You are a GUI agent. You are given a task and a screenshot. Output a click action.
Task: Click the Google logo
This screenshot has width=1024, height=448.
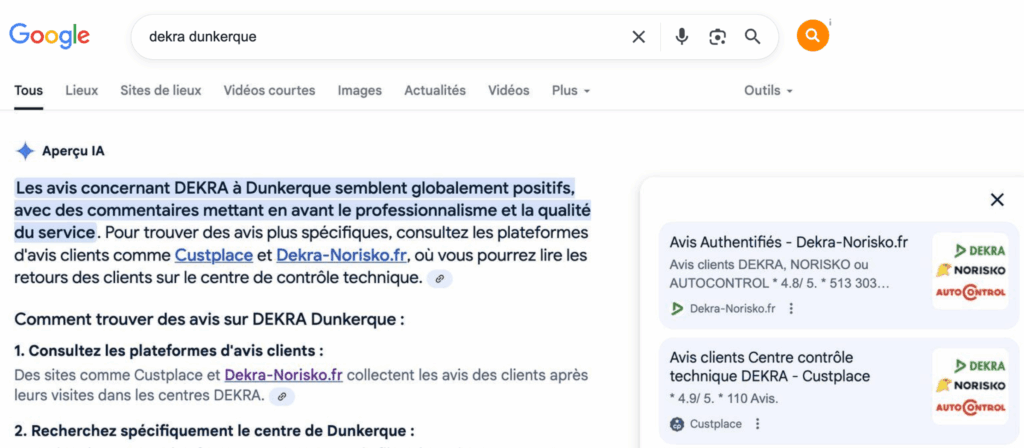coord(50,36)
